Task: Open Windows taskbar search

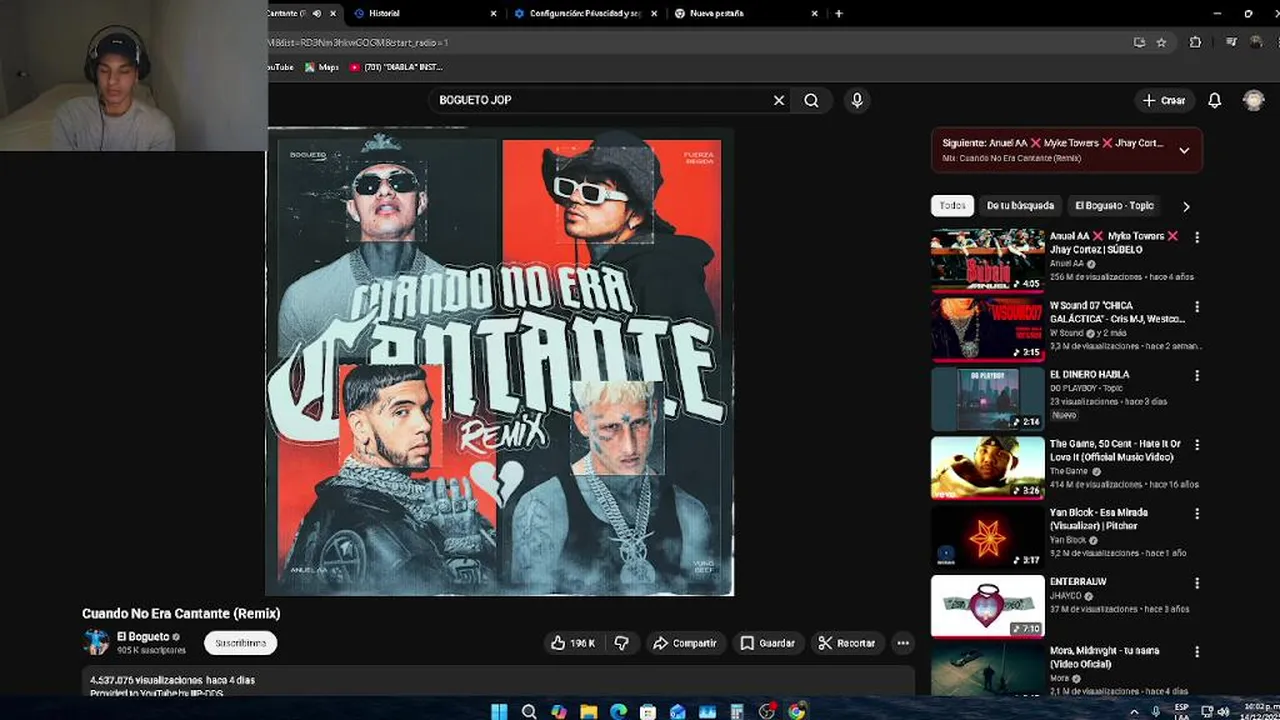Action: click(x=529, y=711)
